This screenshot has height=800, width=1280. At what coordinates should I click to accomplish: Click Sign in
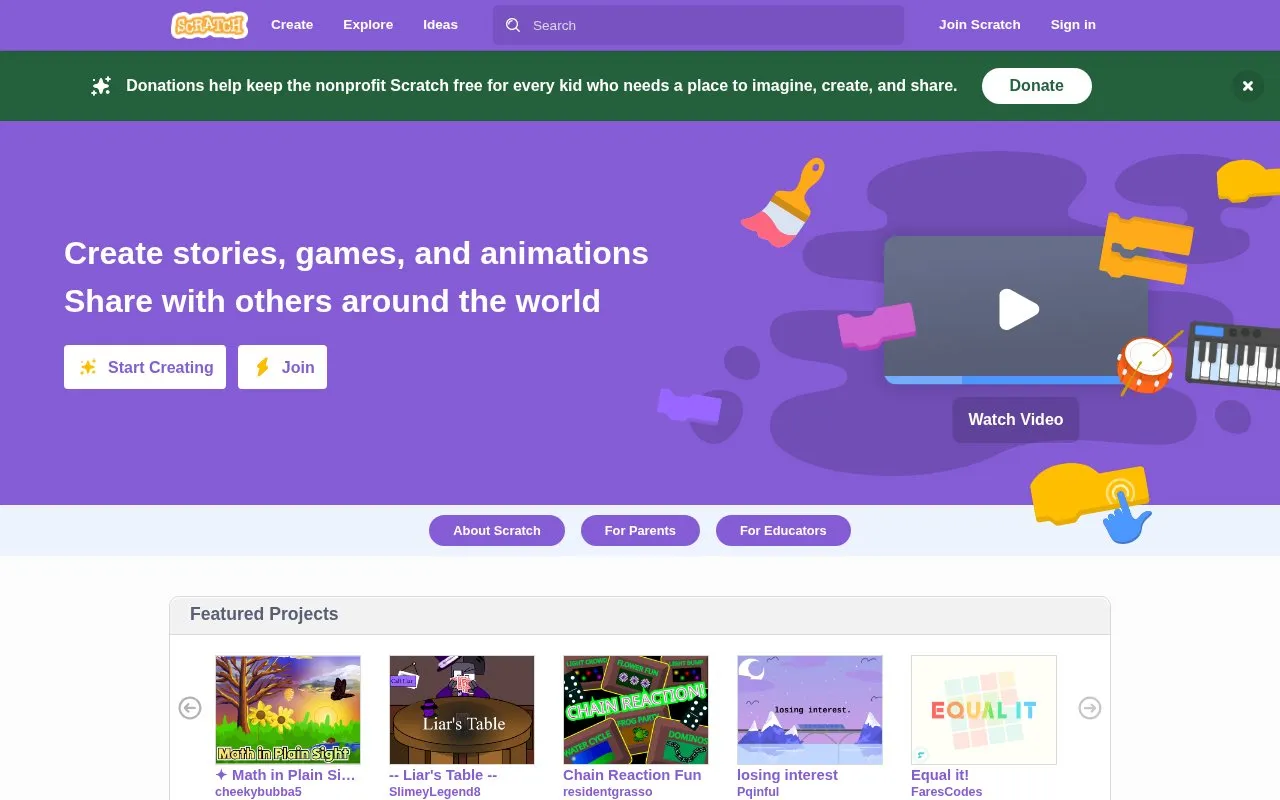(1073, 25)
